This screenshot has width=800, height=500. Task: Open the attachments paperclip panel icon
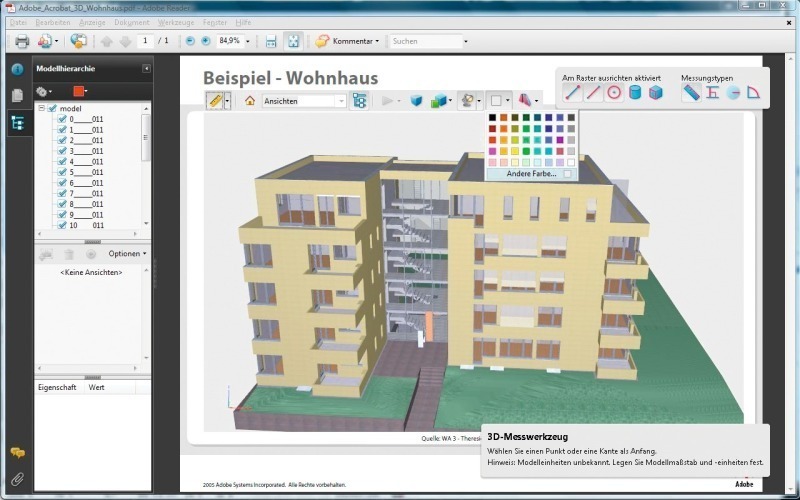pos(17,478)
